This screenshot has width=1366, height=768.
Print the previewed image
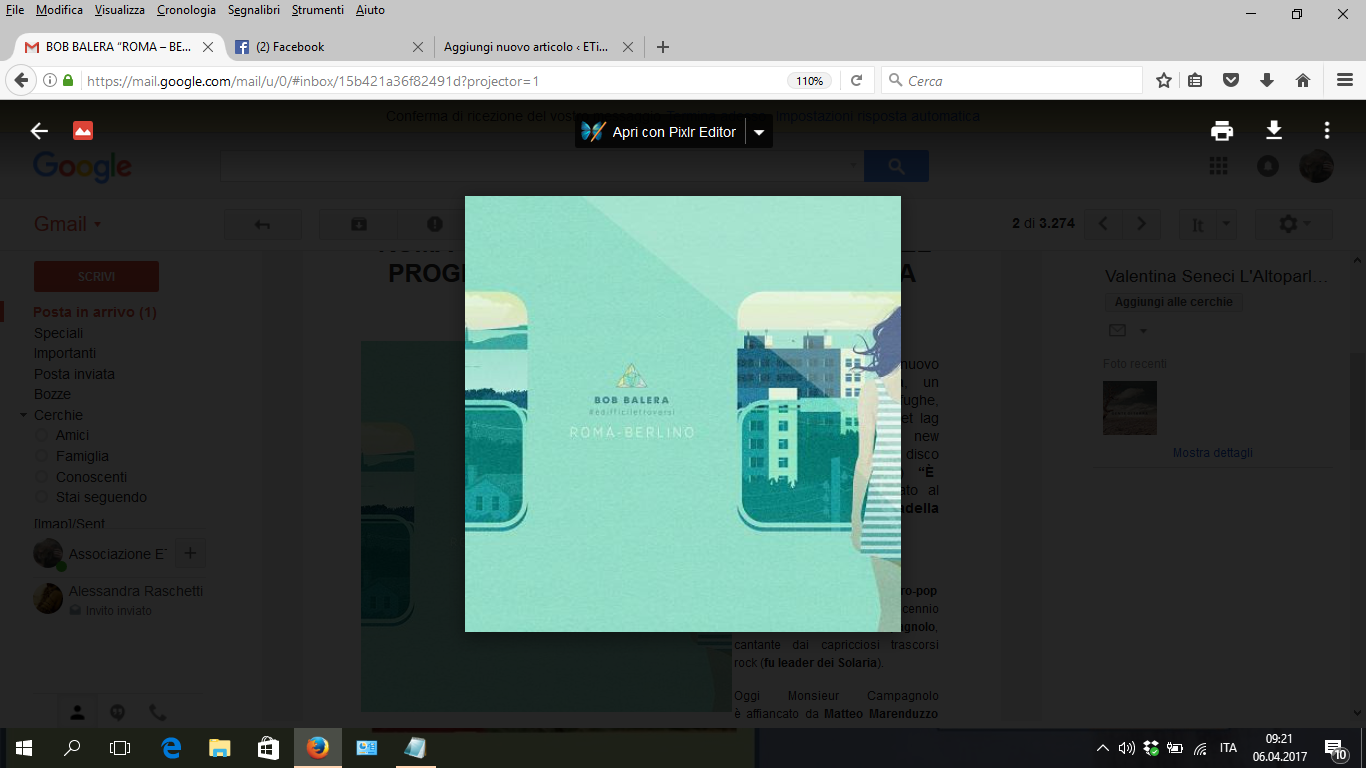[x=1222, y=131]
